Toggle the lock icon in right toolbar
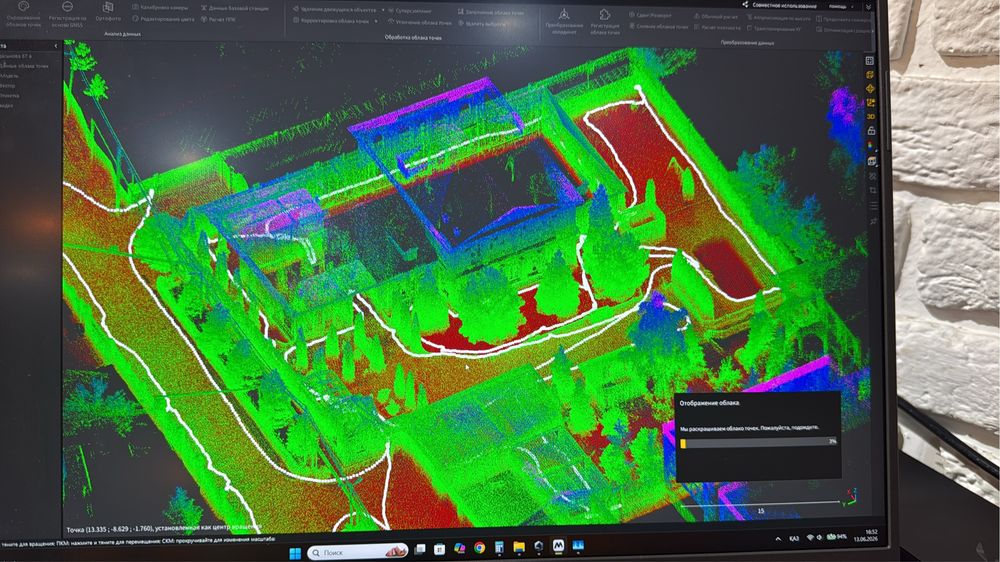This screenshot has height=562, width=1000. point(871,131)
